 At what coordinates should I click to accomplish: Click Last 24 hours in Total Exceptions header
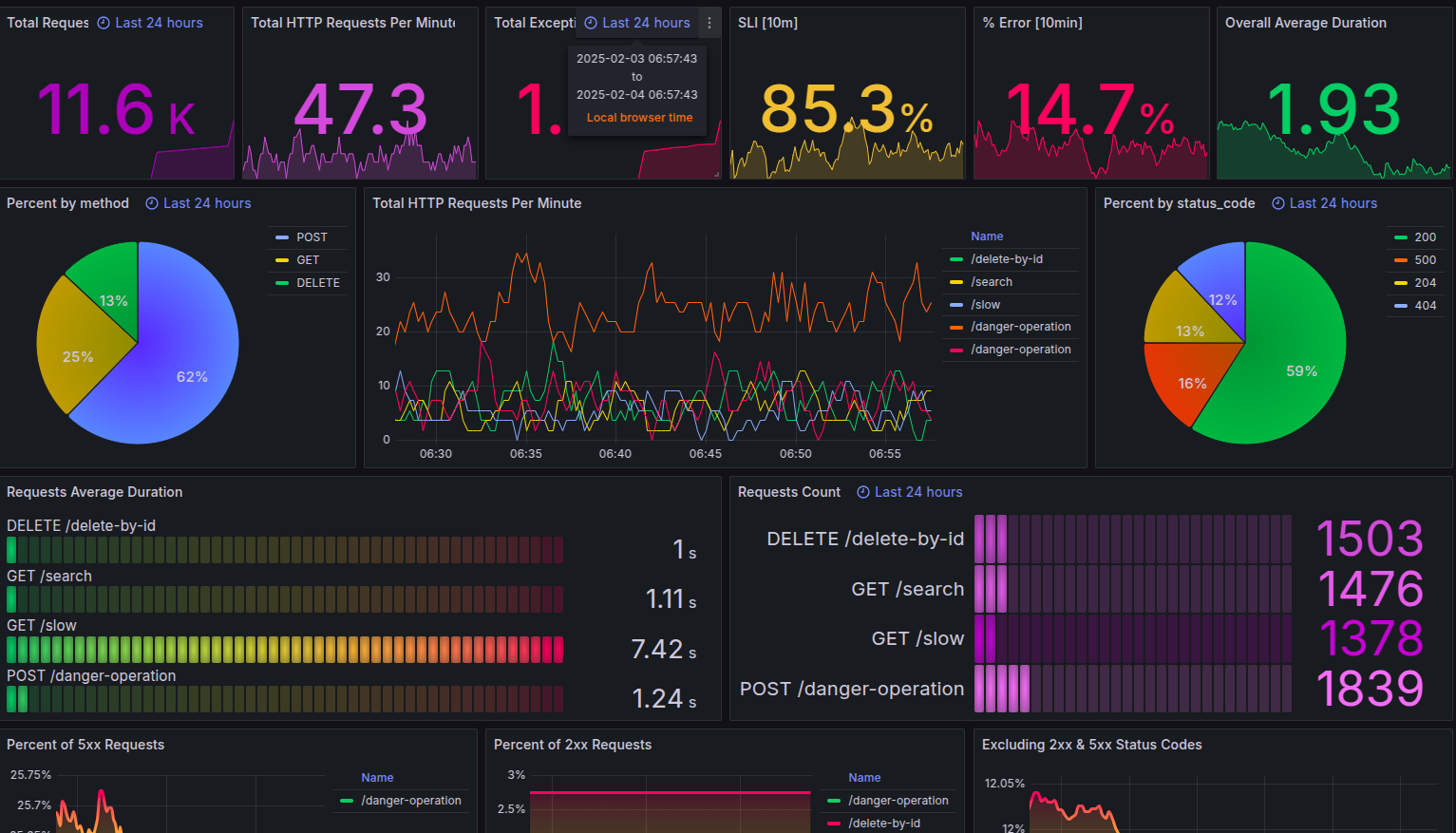pyautogui.click(x=646, y=23)
